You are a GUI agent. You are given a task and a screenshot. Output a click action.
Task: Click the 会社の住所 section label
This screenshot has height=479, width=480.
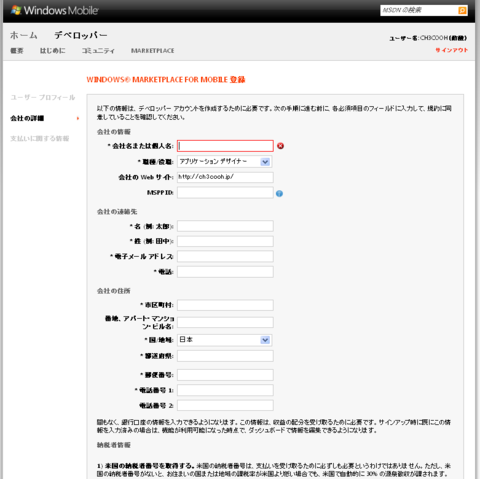pyautogui.click(x=114, y=291)
